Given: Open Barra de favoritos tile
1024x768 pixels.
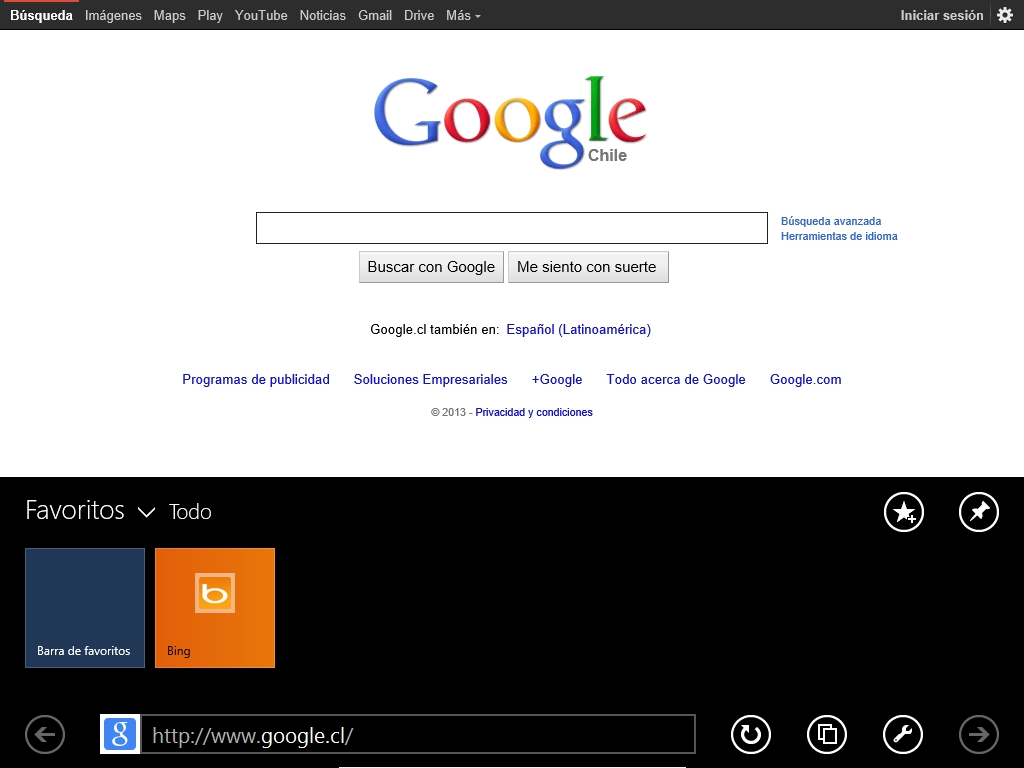Looking at the screenshot, I should 85,608.
